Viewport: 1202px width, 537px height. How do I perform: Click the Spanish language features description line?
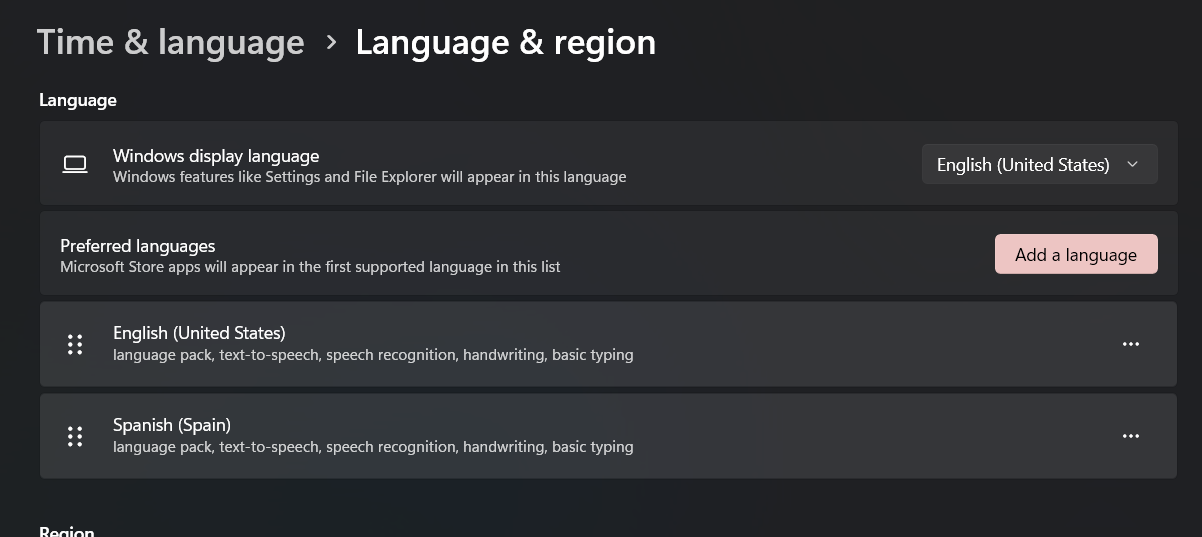(x=373, y=447)
